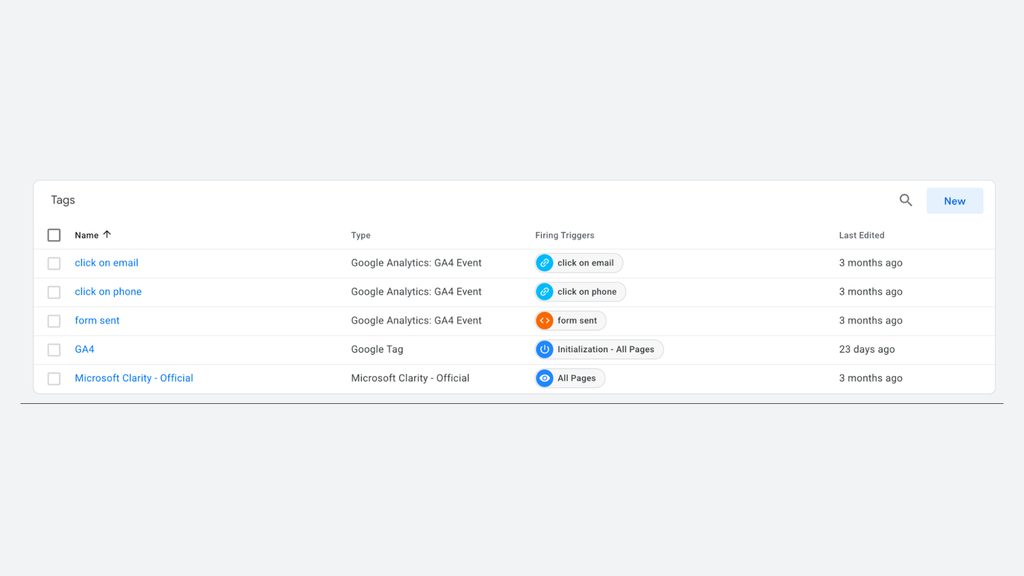Click Google Analytics: GA4 Event in email row
The image size is (1024, 576).
point(416,263)
